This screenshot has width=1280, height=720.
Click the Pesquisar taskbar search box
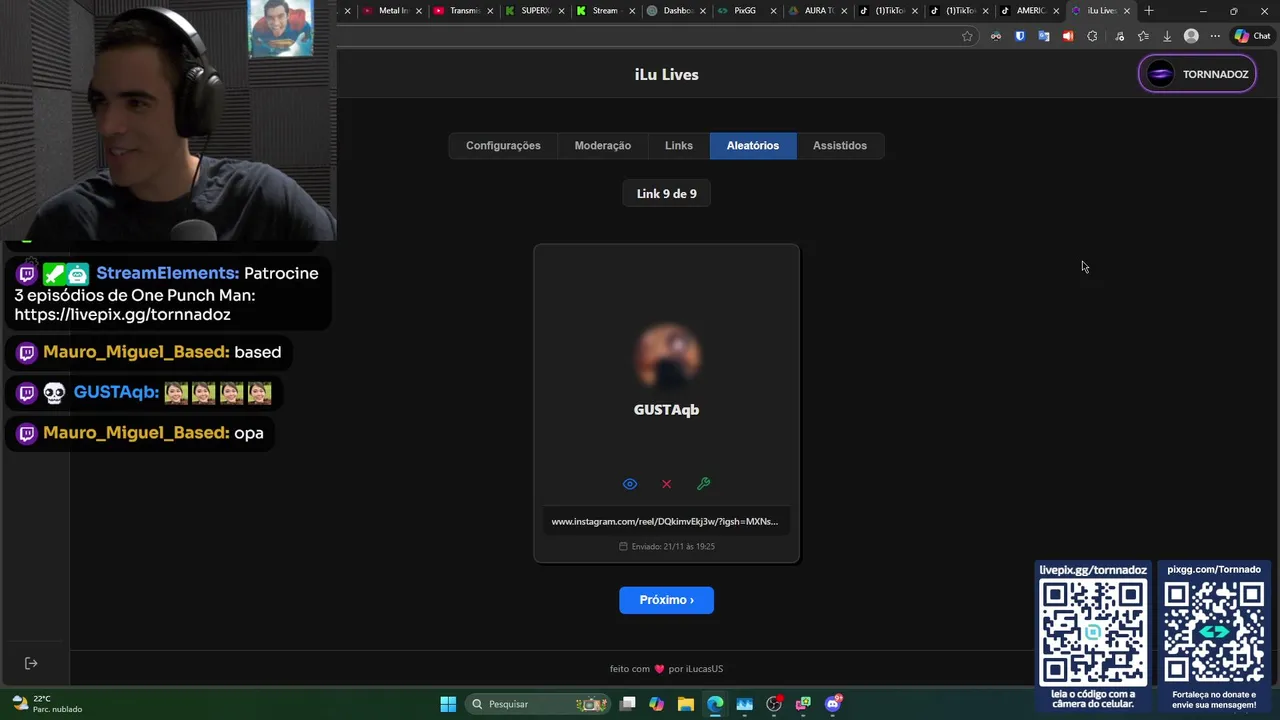coord(538,704)
